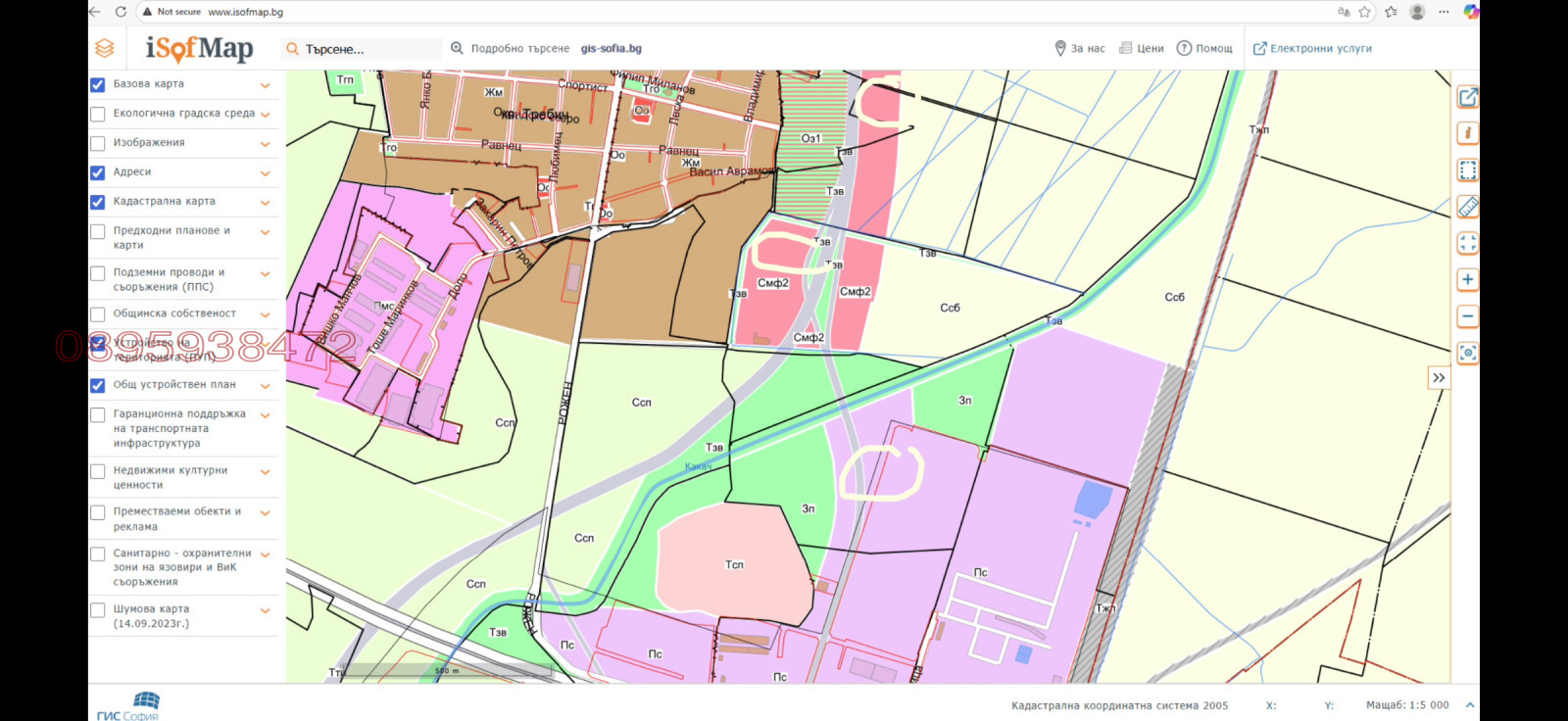
Task: Open the Цени menu item
Action: 1142,48
